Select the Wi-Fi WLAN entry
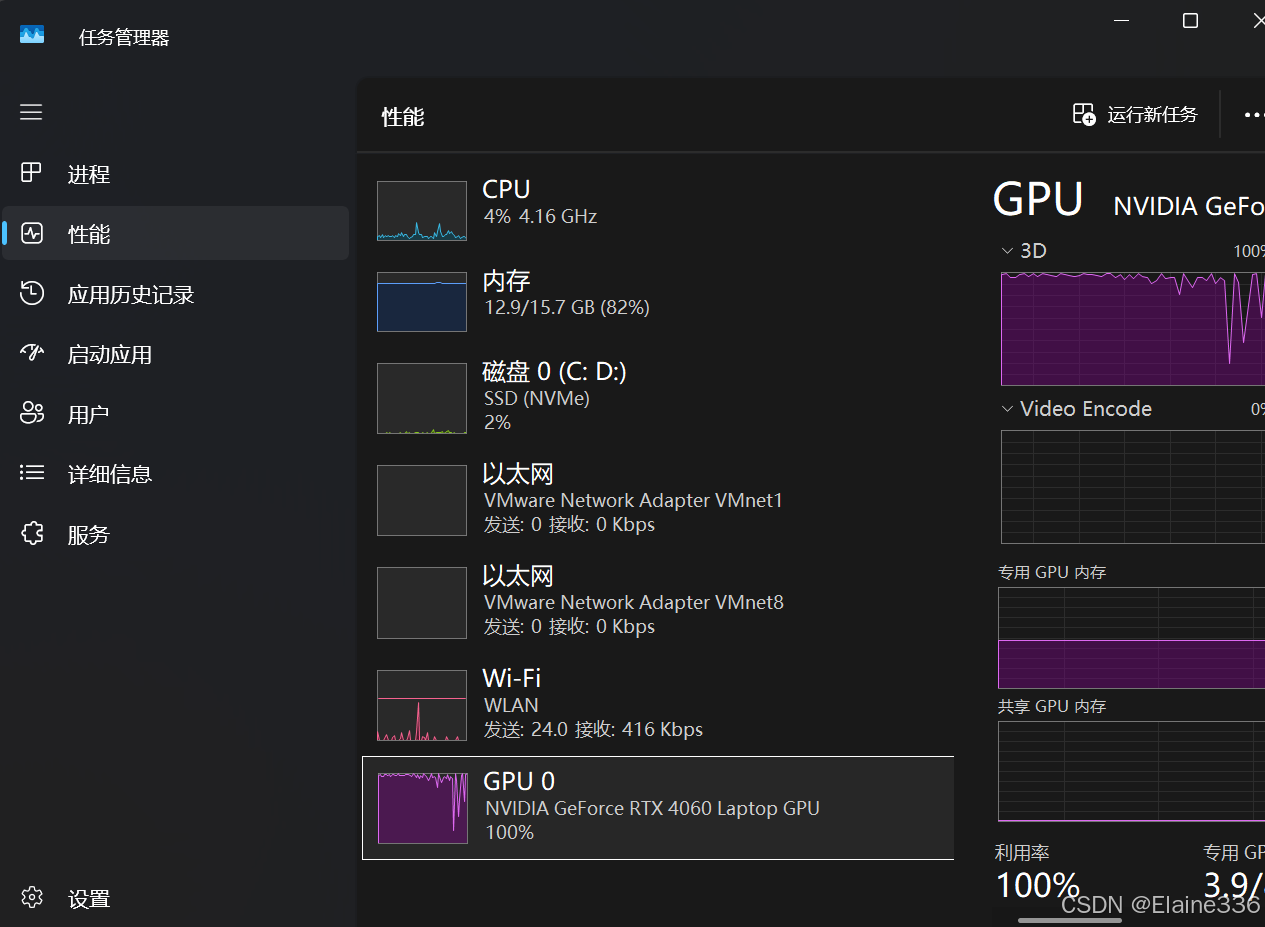Viewport: 1265px width, 927px height. coord(658,705)
